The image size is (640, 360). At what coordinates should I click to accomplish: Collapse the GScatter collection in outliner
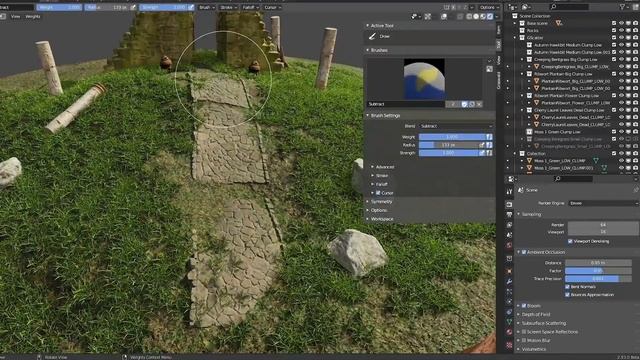[x=515, y=38]
